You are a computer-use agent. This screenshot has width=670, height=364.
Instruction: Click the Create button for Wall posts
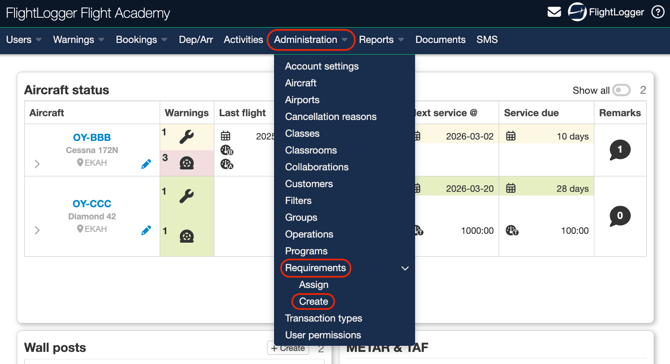click(x=288, y=348)
